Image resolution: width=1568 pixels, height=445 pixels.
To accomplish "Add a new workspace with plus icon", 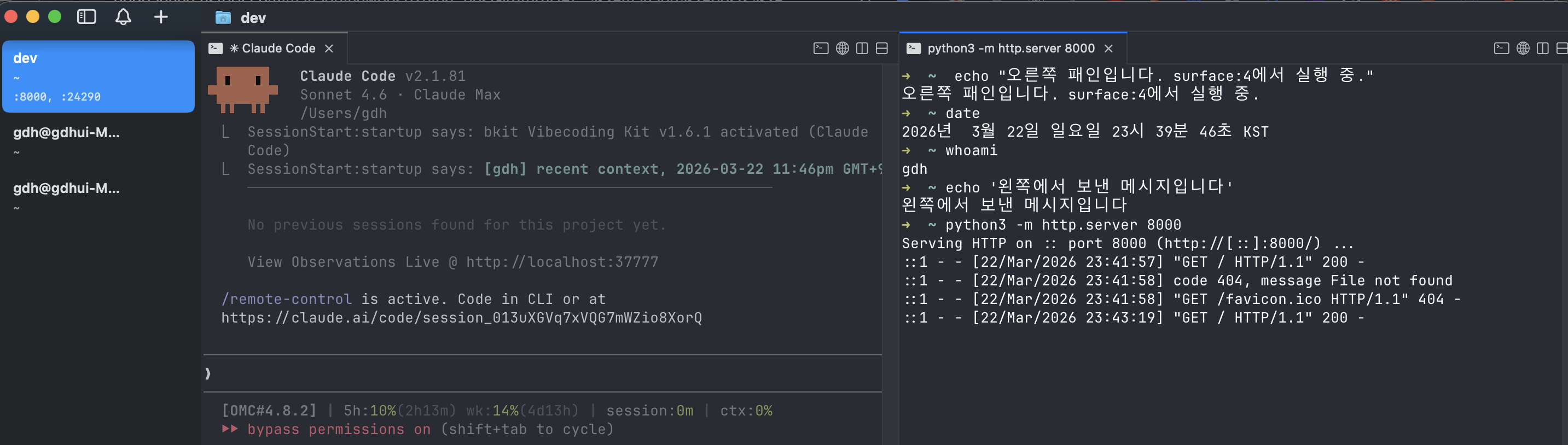I will (x=161, y=17).
